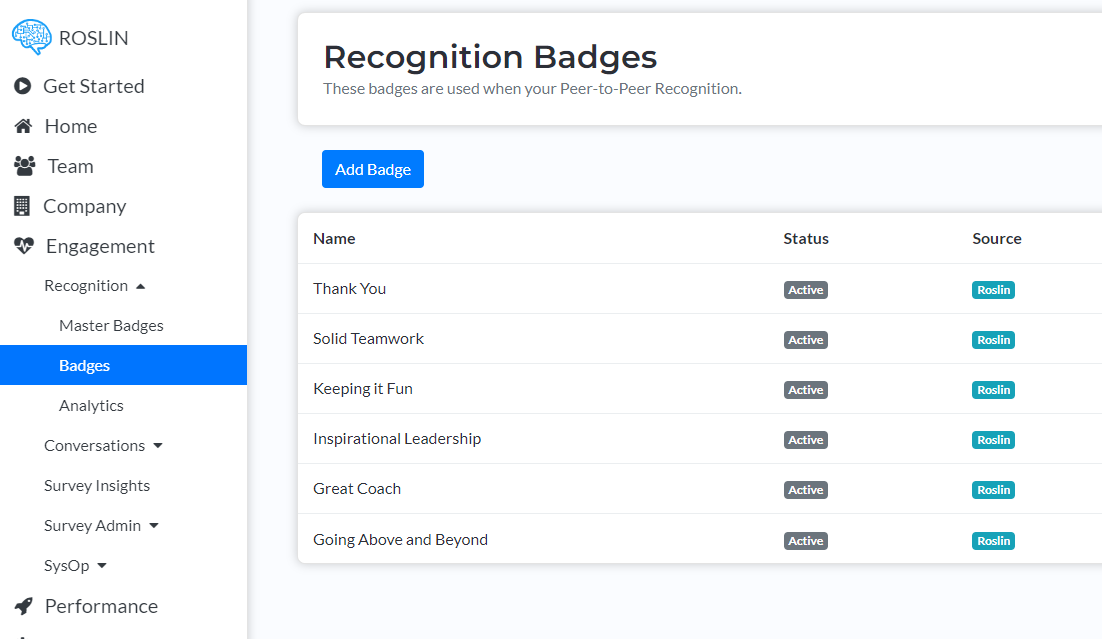Screen dimensions: 1102x639
Task: Click the Roslin brain logo
Action: [32, 36]
